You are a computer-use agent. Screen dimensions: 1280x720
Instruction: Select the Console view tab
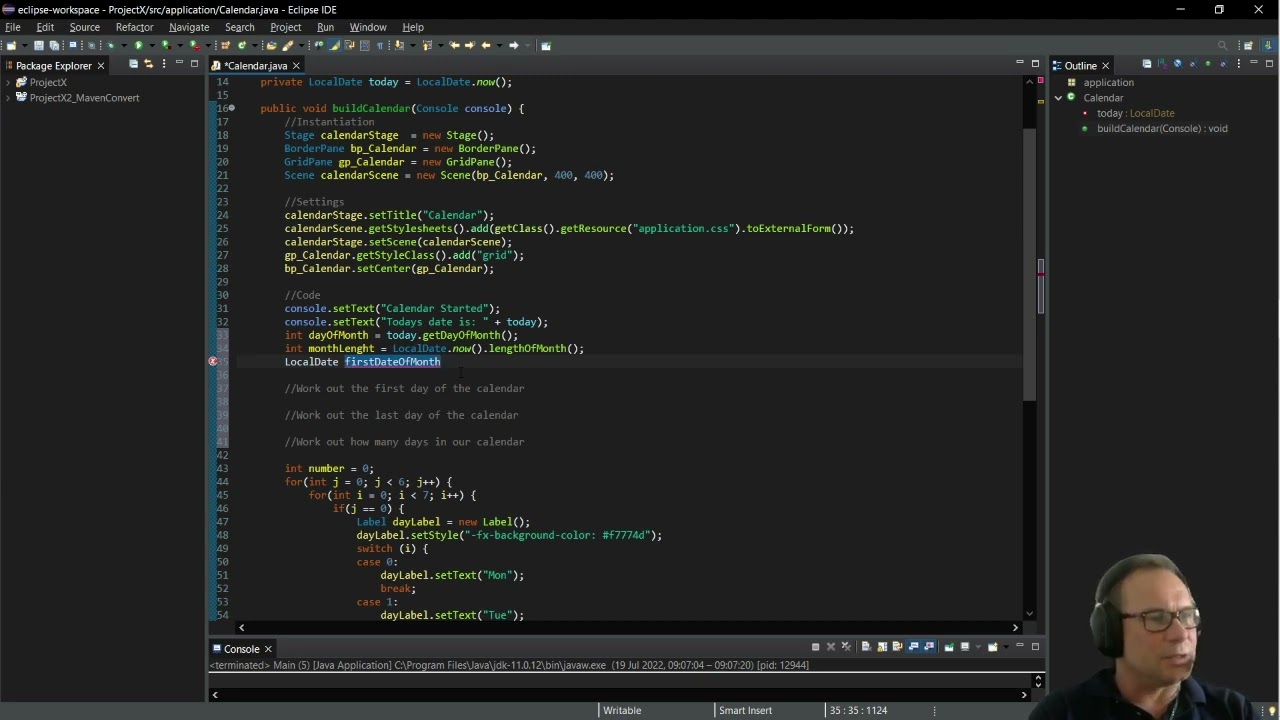tap(241, 649)
